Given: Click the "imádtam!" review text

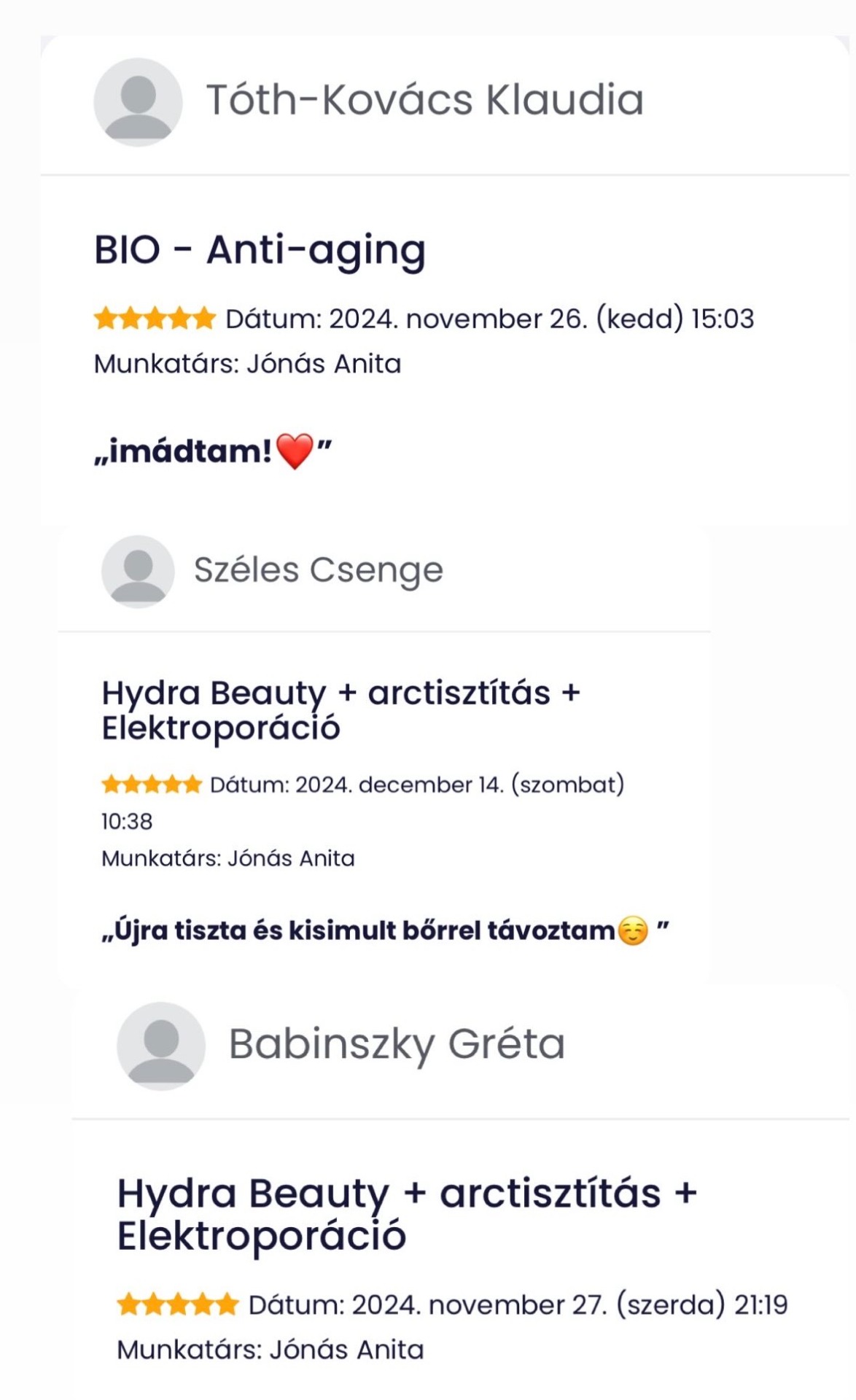Looking at the screenshot, I should coord(183,451).
